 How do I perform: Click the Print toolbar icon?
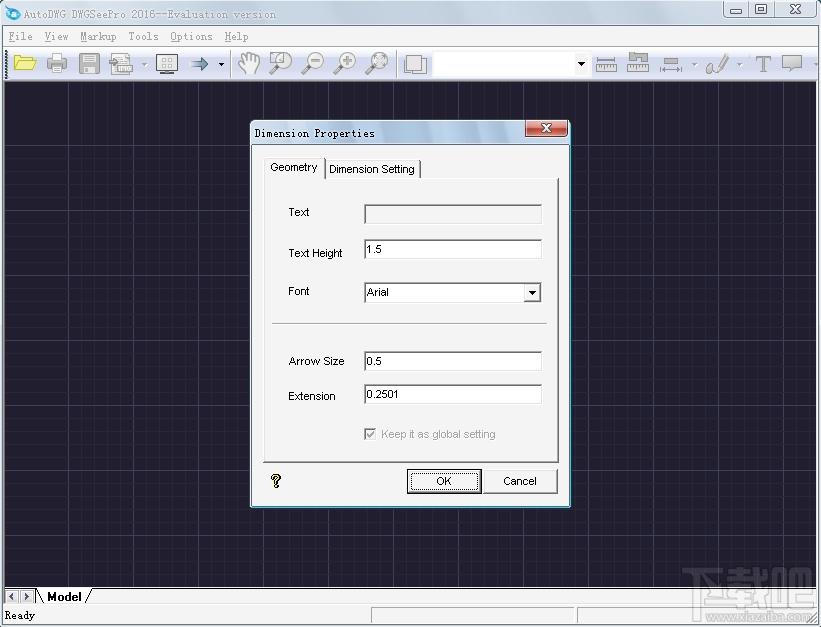point(57,64)
